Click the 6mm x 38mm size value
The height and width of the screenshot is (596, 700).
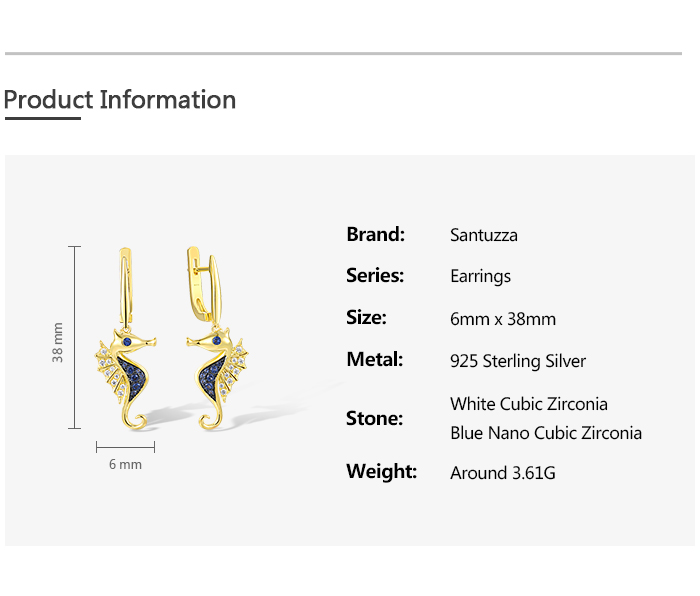pos(503,319)
